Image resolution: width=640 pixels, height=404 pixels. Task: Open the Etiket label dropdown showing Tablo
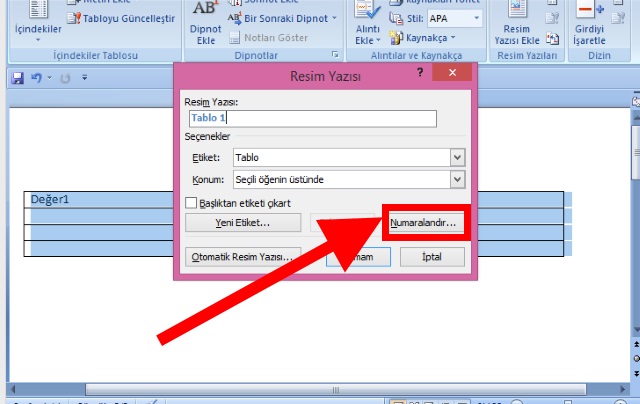click(457, 158)
